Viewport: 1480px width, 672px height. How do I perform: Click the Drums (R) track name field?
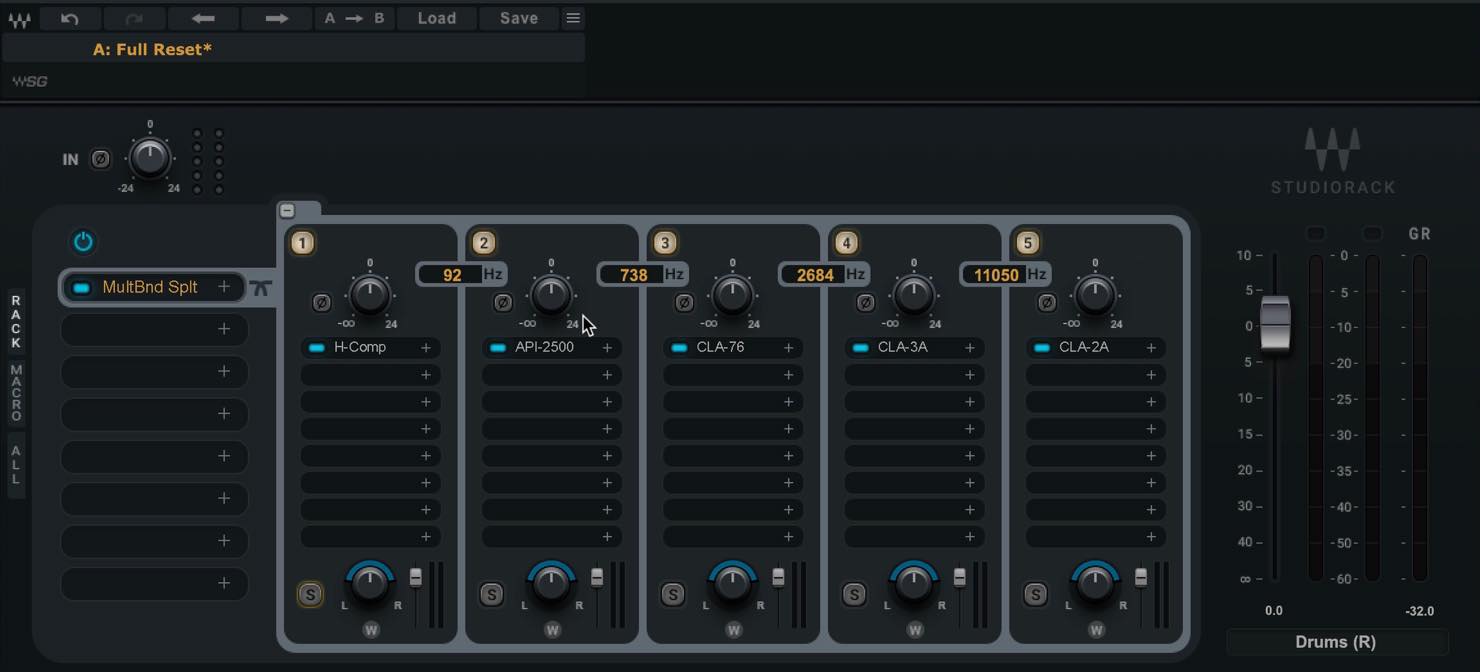point(1337,642)
